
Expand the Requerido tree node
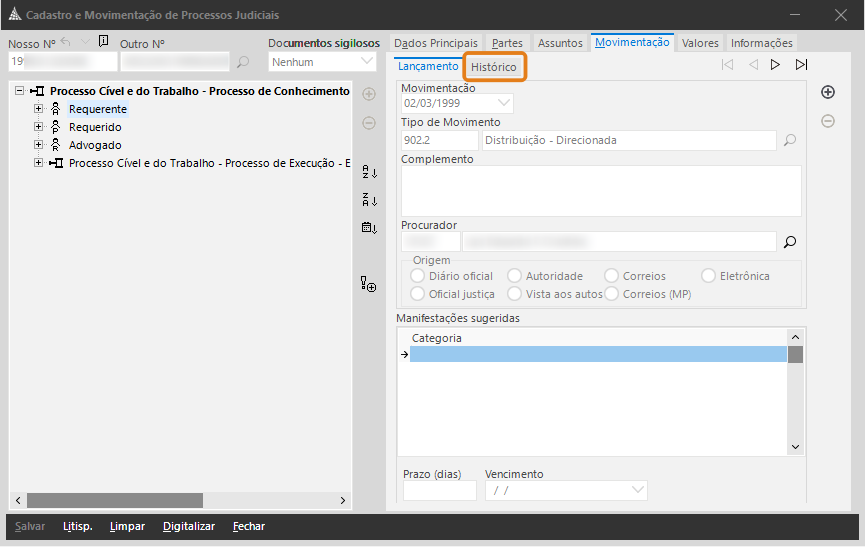(39, 127)
